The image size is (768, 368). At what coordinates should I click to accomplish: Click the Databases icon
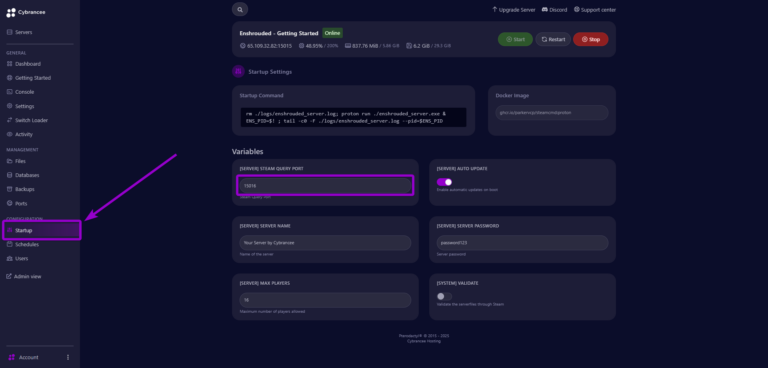(9, 175)
